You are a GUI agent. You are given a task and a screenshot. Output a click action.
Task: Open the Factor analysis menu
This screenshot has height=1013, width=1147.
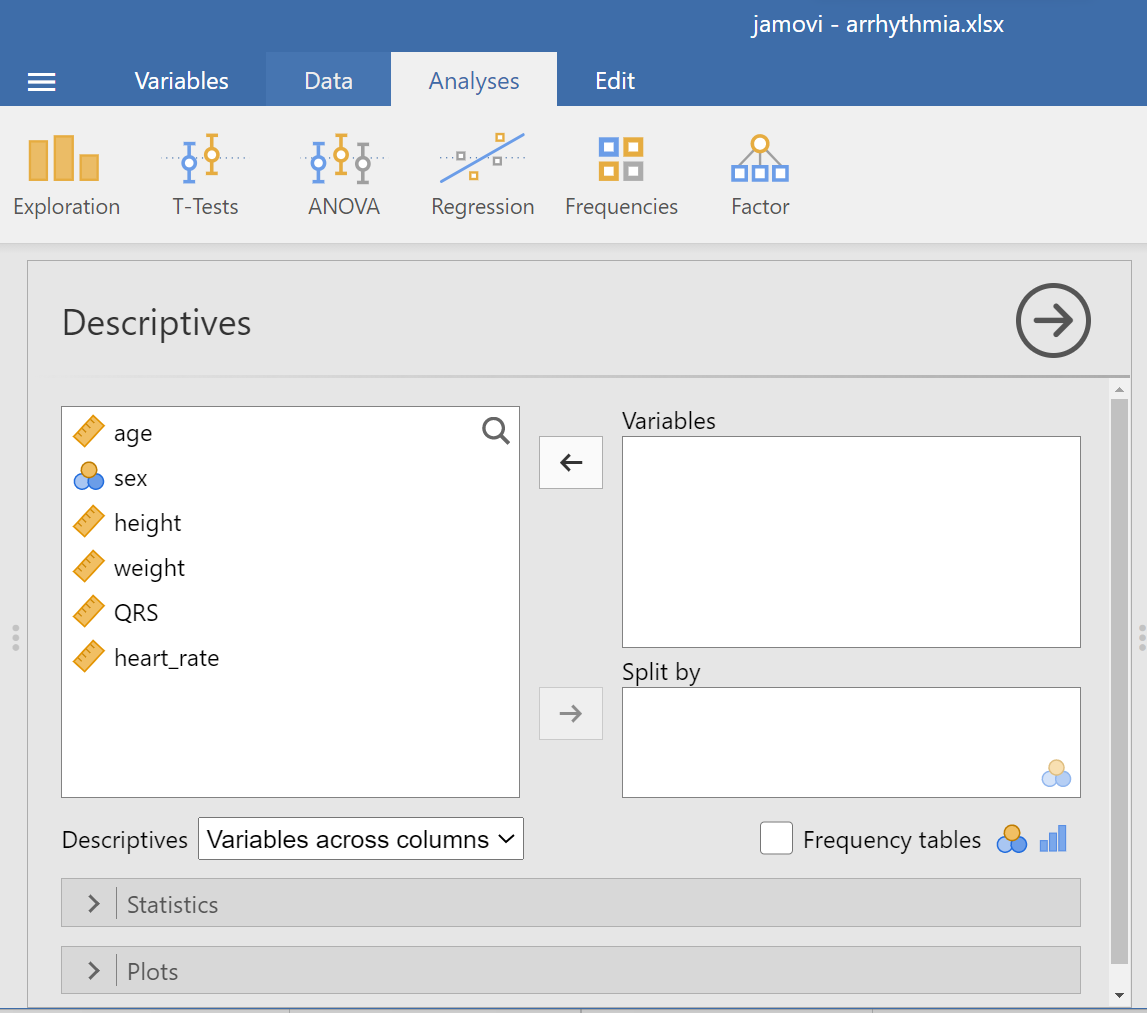coord(760,177)
